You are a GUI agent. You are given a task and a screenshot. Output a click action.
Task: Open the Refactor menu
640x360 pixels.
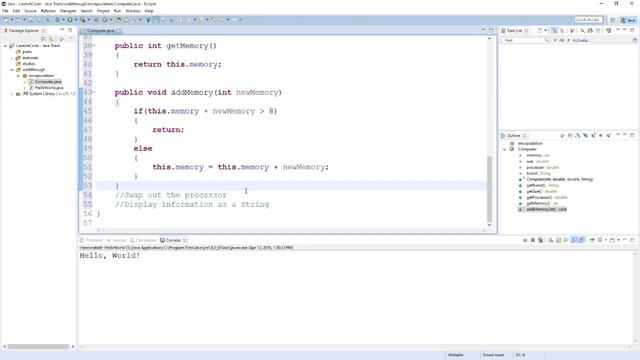click(x=48, y=11)
